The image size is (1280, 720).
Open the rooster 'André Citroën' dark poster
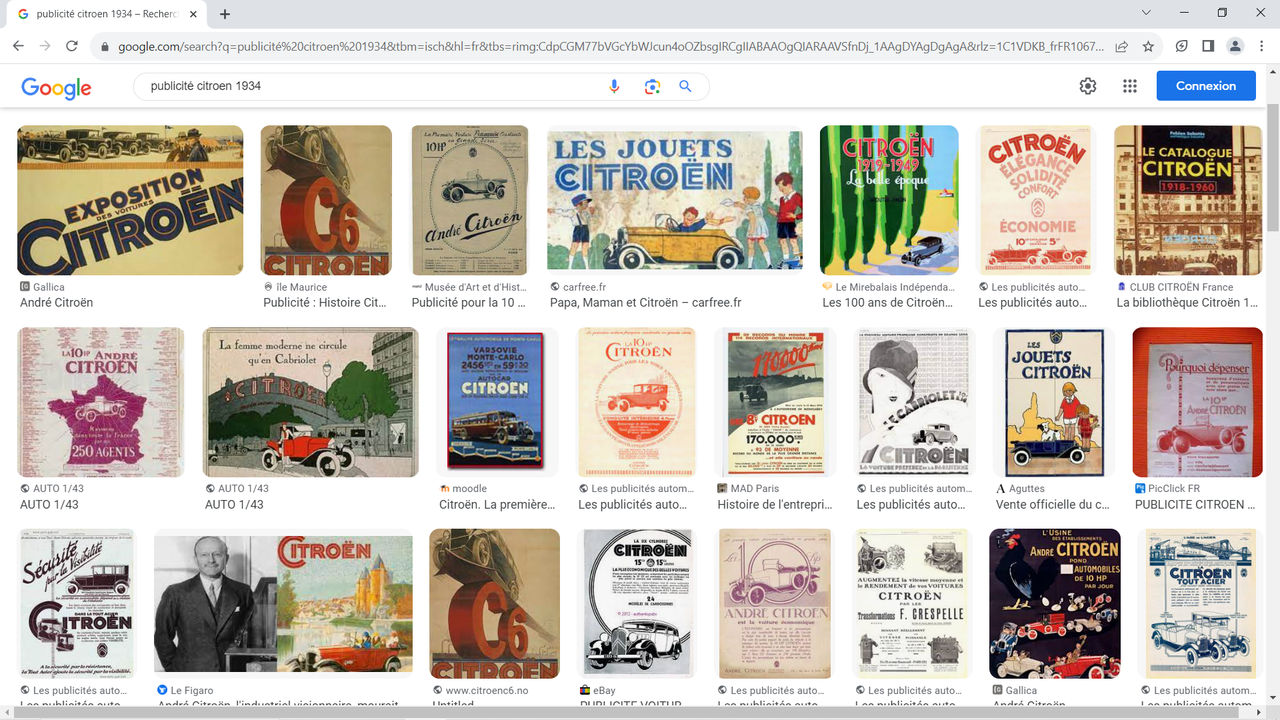(1055, 604)
